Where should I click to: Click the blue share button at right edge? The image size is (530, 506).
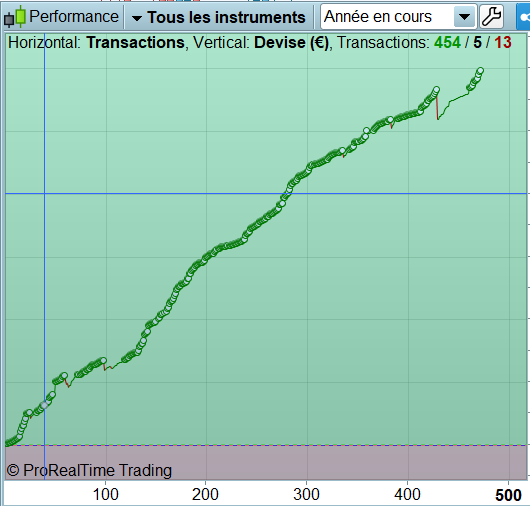[x=523, y=17]
